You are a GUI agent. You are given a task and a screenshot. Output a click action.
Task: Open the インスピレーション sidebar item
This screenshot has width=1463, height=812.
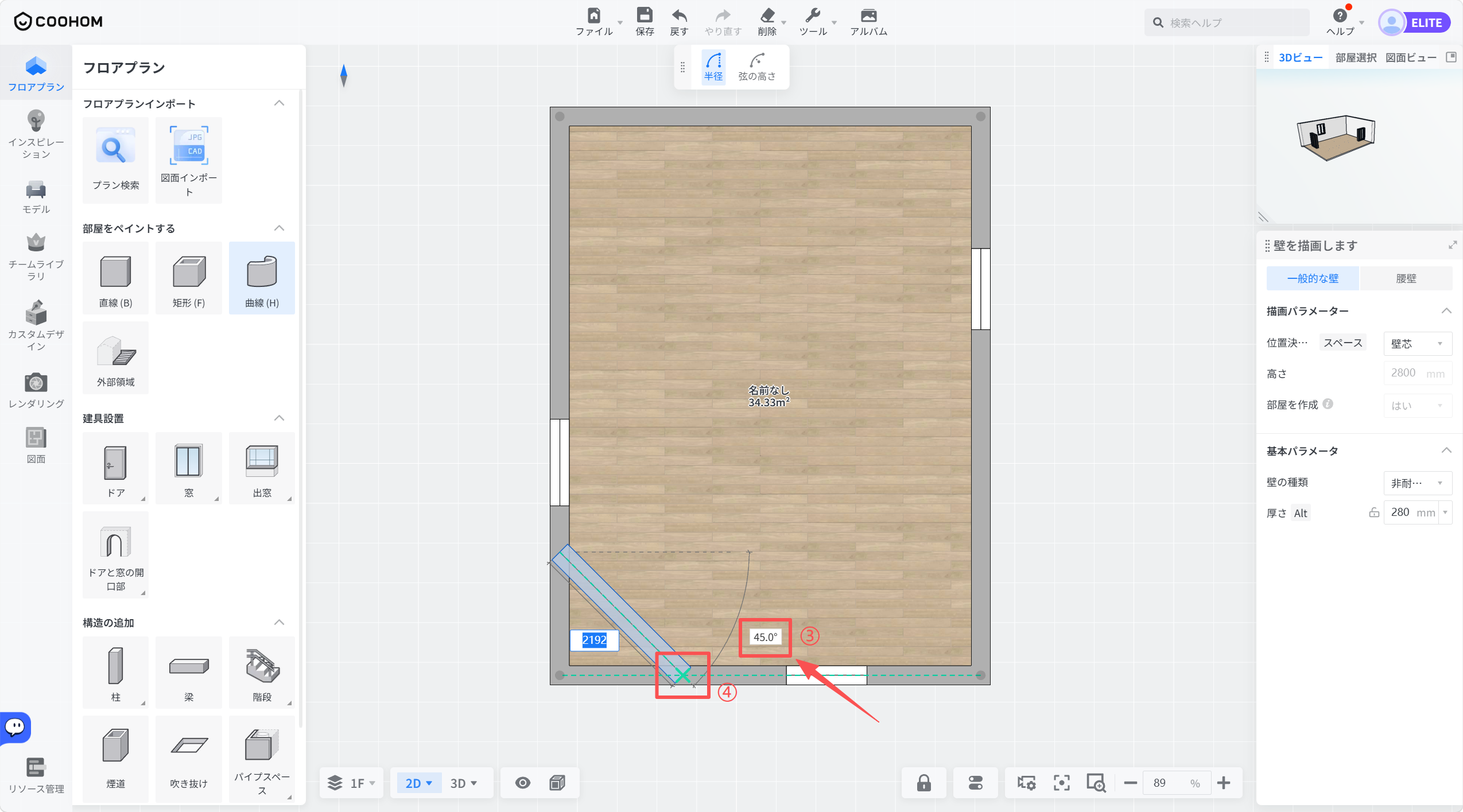pyautogui.click(x=36, y=135)
